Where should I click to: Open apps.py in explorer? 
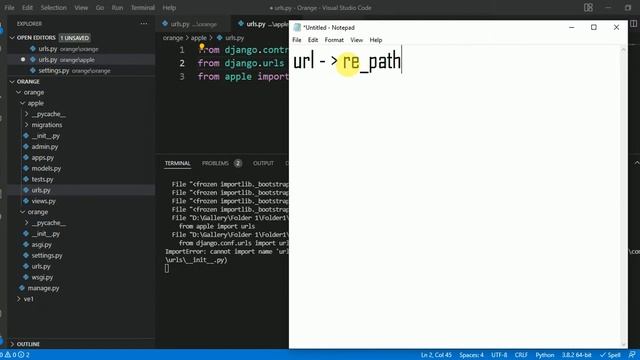42,158
